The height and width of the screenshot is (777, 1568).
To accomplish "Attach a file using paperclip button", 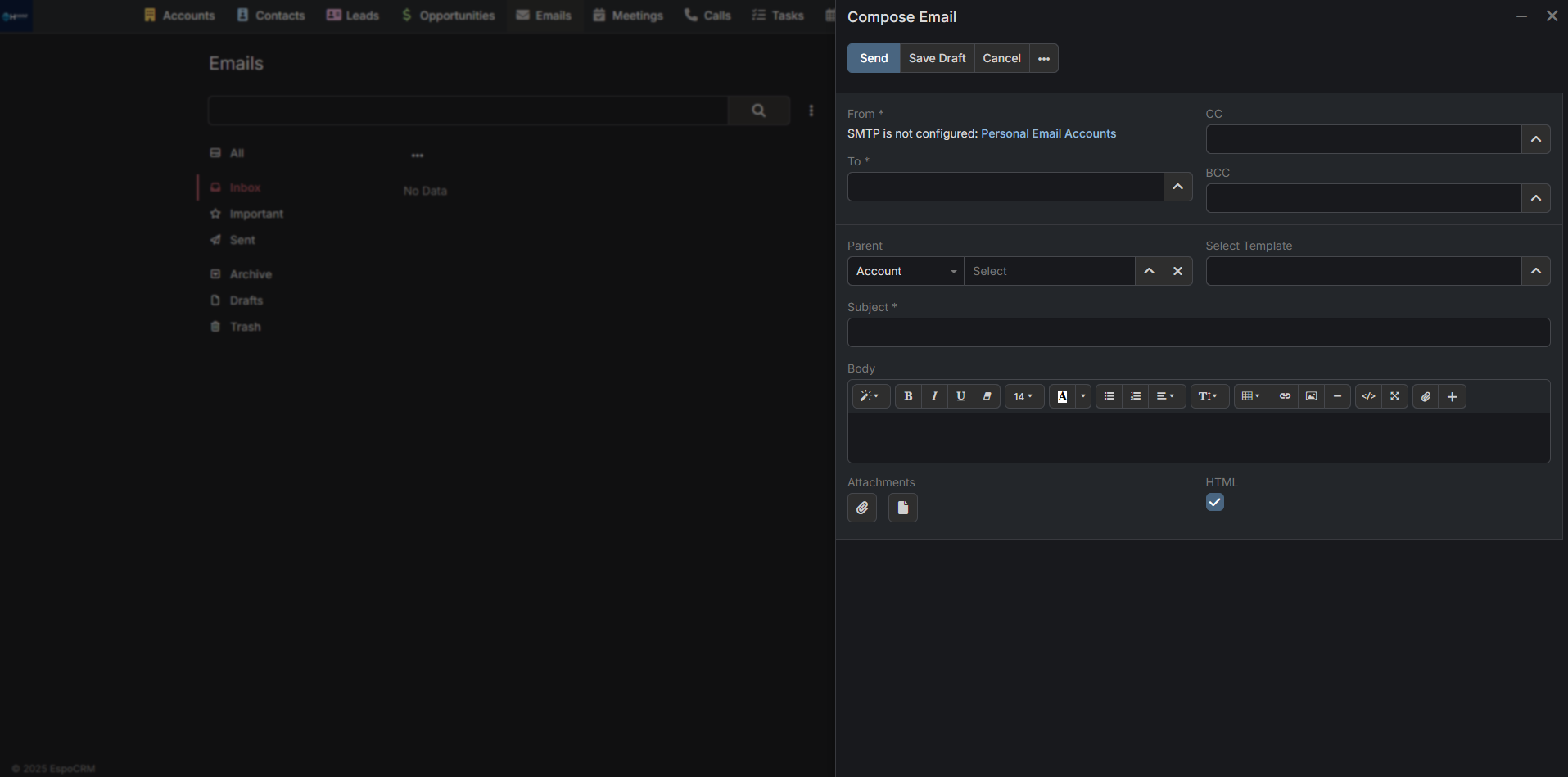I will click(862, 508).
